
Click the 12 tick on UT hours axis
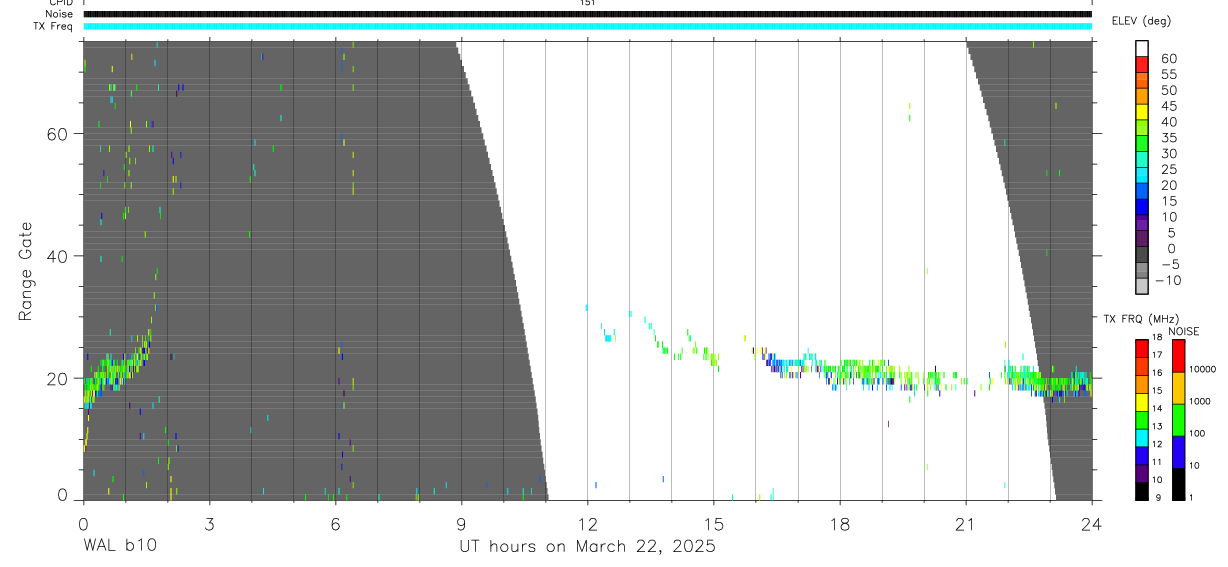(x=587, y=522)
